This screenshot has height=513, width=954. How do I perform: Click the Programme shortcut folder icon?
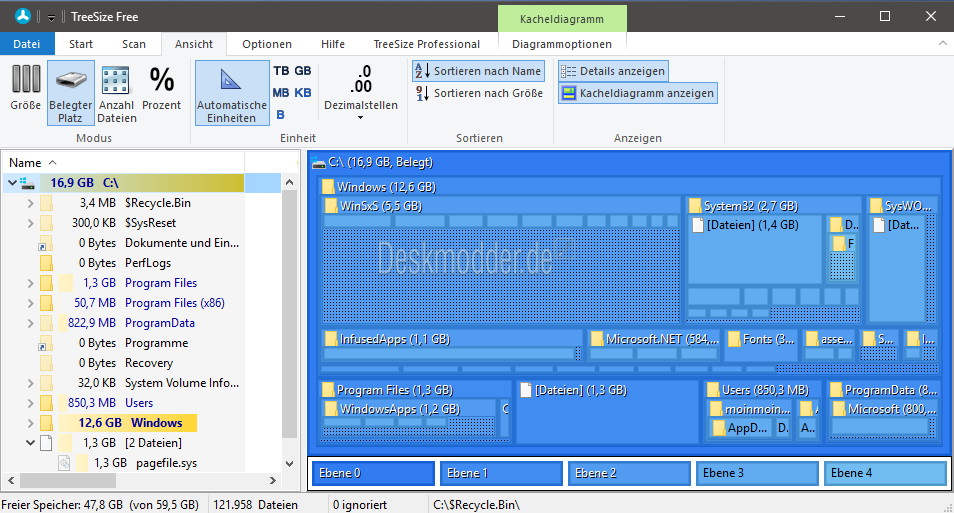pos(46,343)
